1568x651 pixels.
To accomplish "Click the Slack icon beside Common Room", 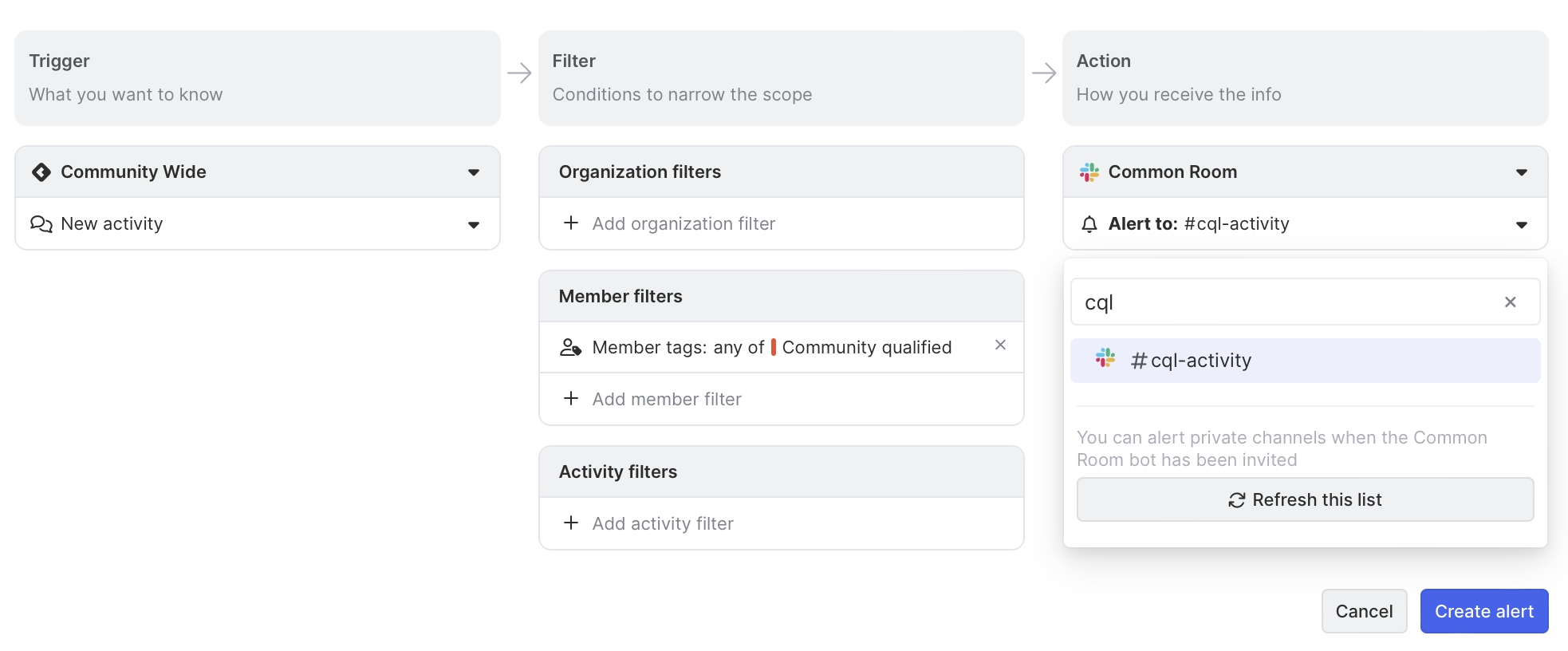I will (x=1089, y=172).
